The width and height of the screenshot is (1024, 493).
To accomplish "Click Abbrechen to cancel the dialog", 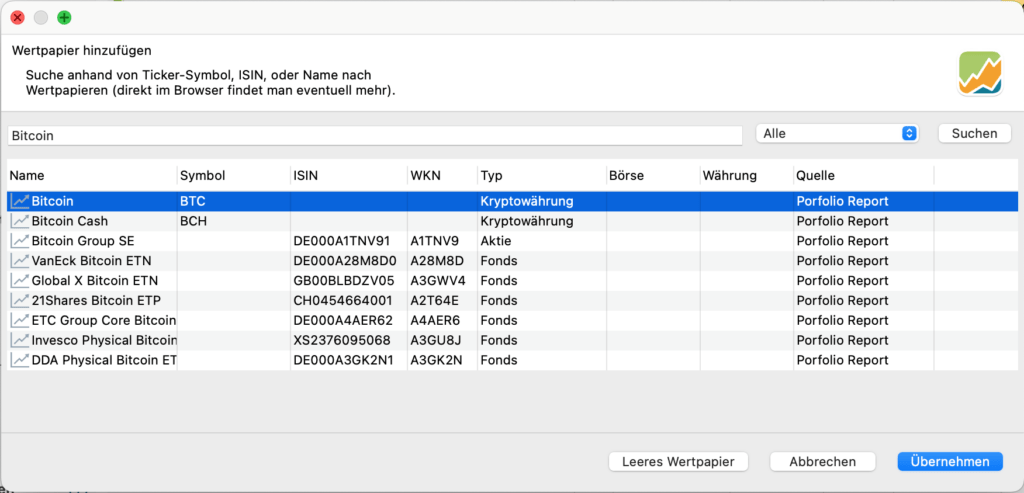I will (x=822, y=462).
